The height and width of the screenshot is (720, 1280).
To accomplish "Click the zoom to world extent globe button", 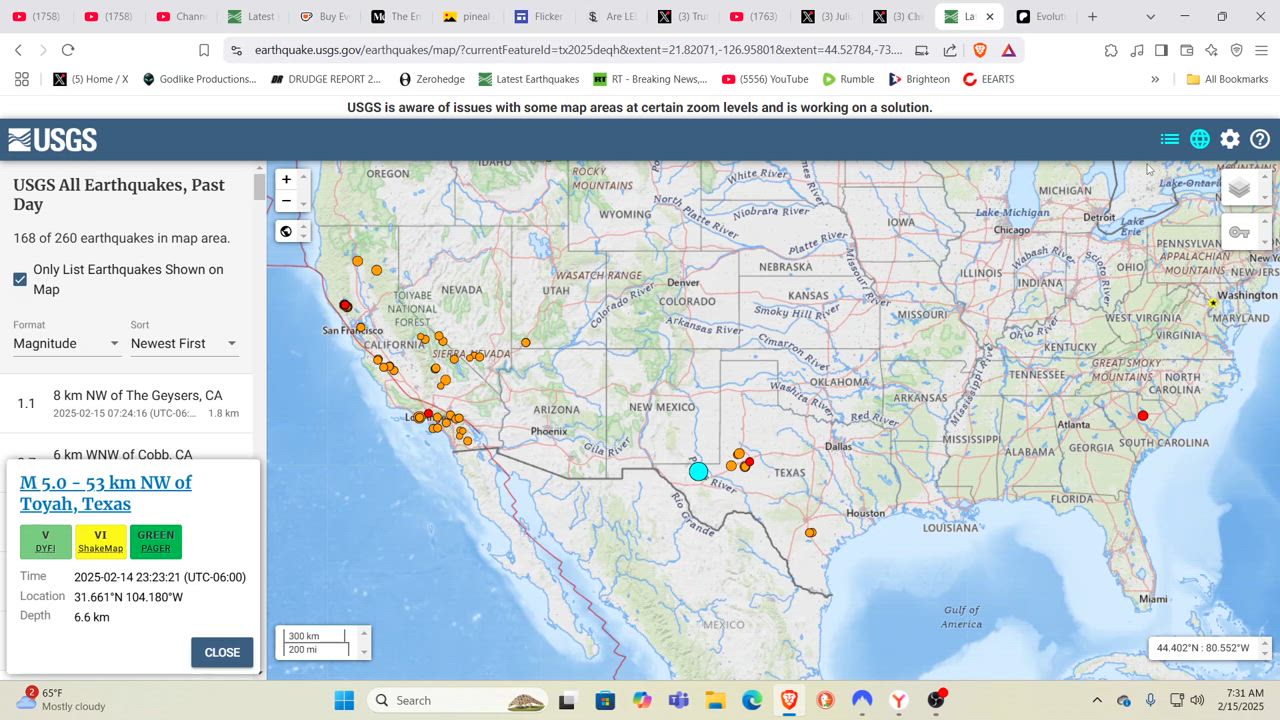I will coord(286,232).
